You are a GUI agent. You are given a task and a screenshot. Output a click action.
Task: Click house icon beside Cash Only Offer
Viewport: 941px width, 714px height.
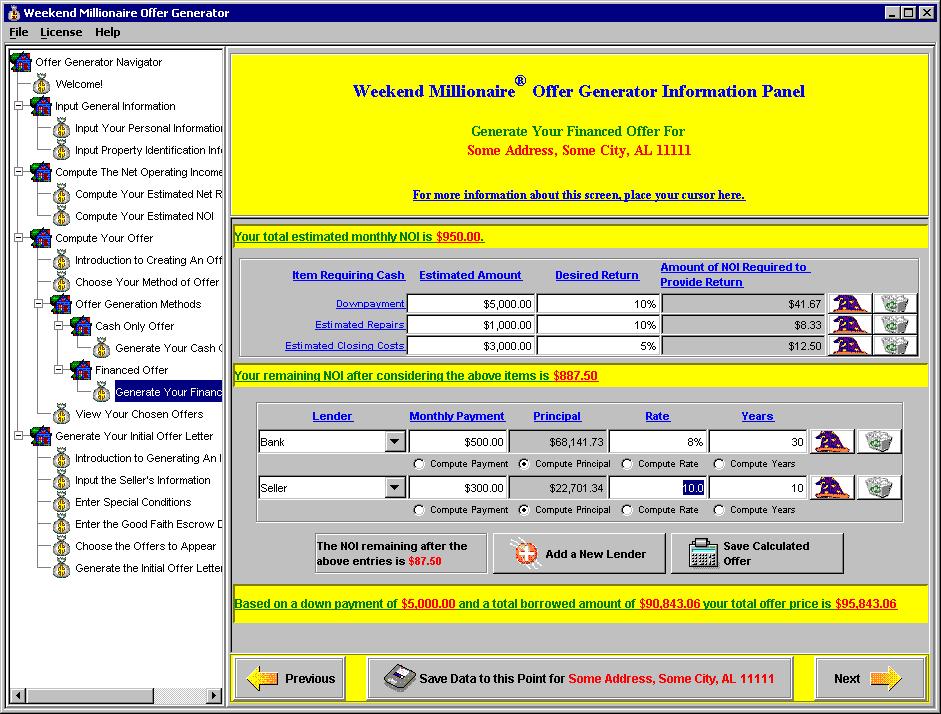[x=81, y=326]
